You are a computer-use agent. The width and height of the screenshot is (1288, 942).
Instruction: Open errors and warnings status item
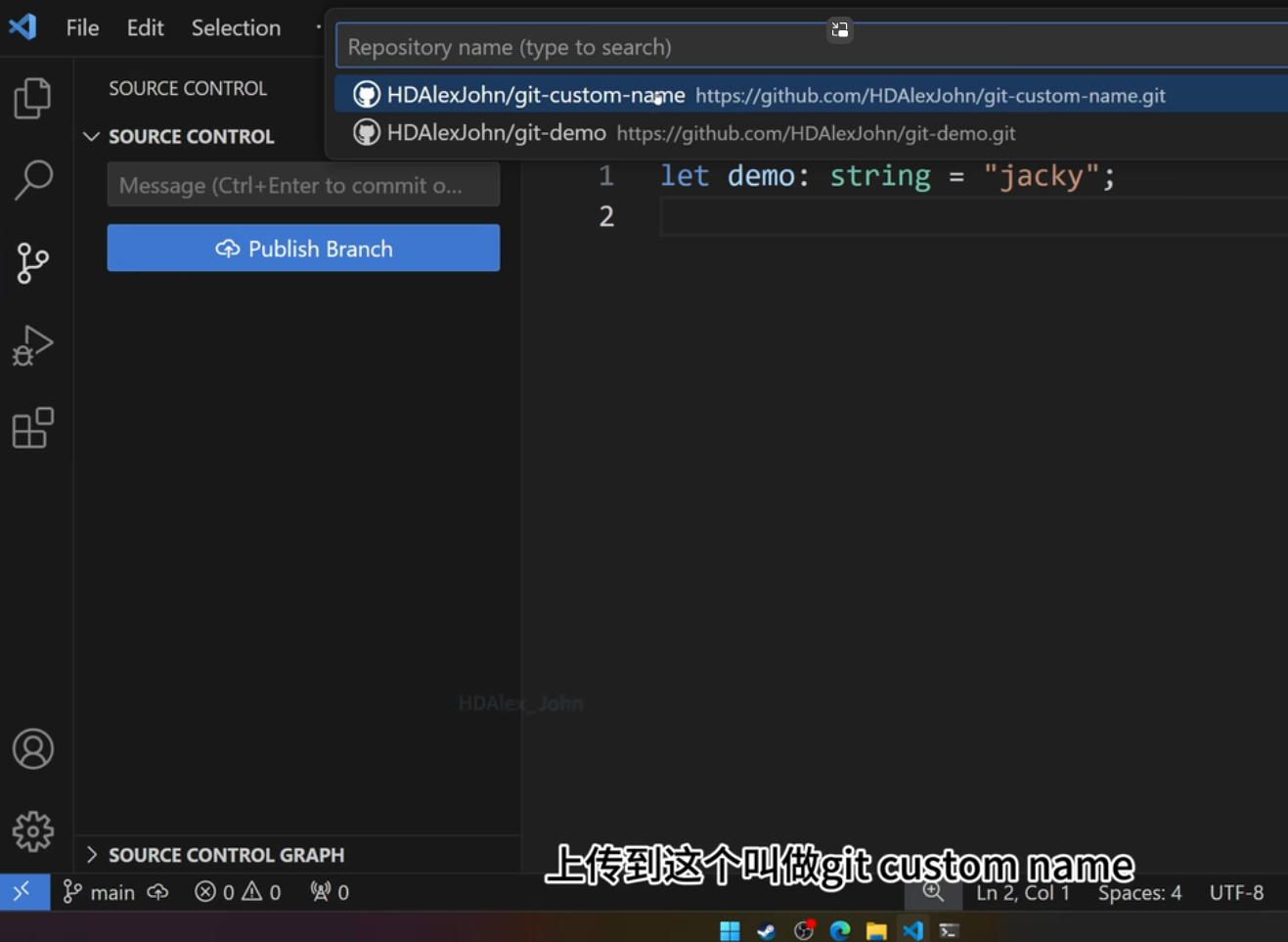(238, 892)
